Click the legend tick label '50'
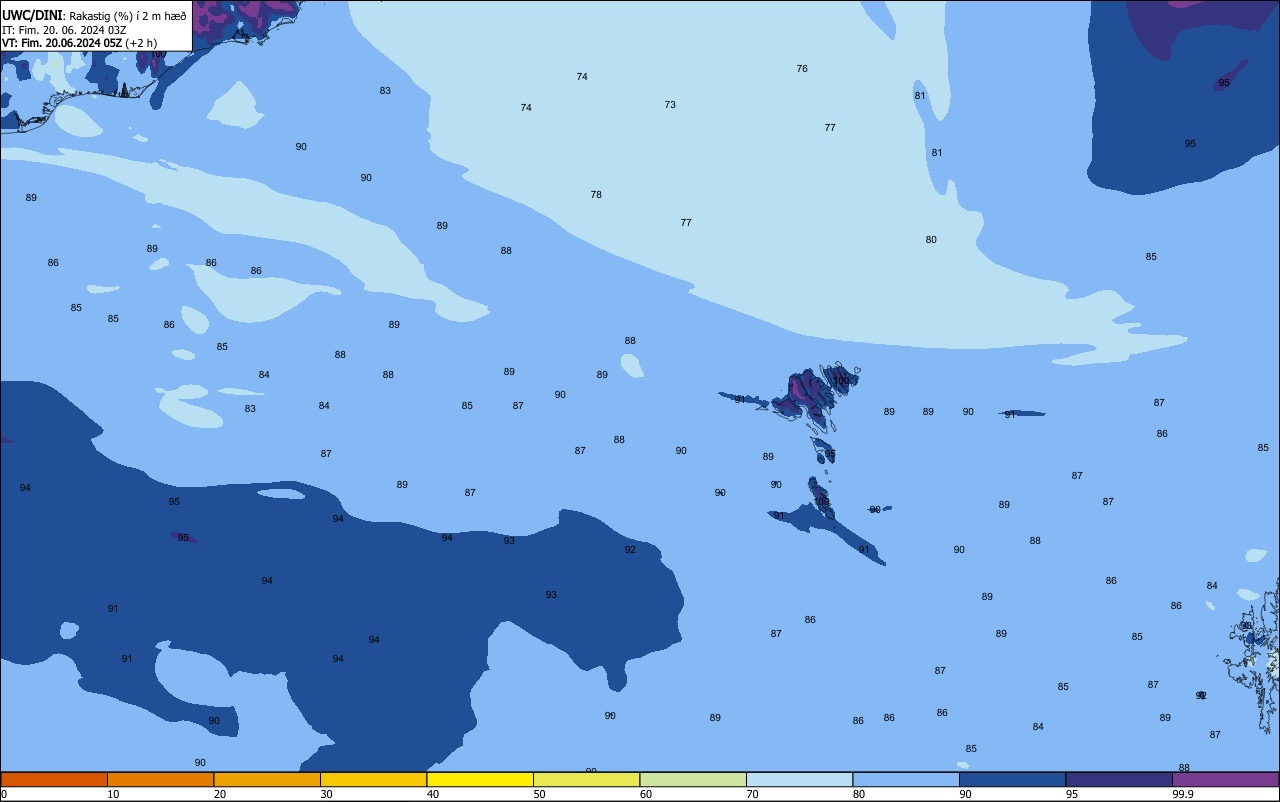The image size is (1280, 802). 539,794
